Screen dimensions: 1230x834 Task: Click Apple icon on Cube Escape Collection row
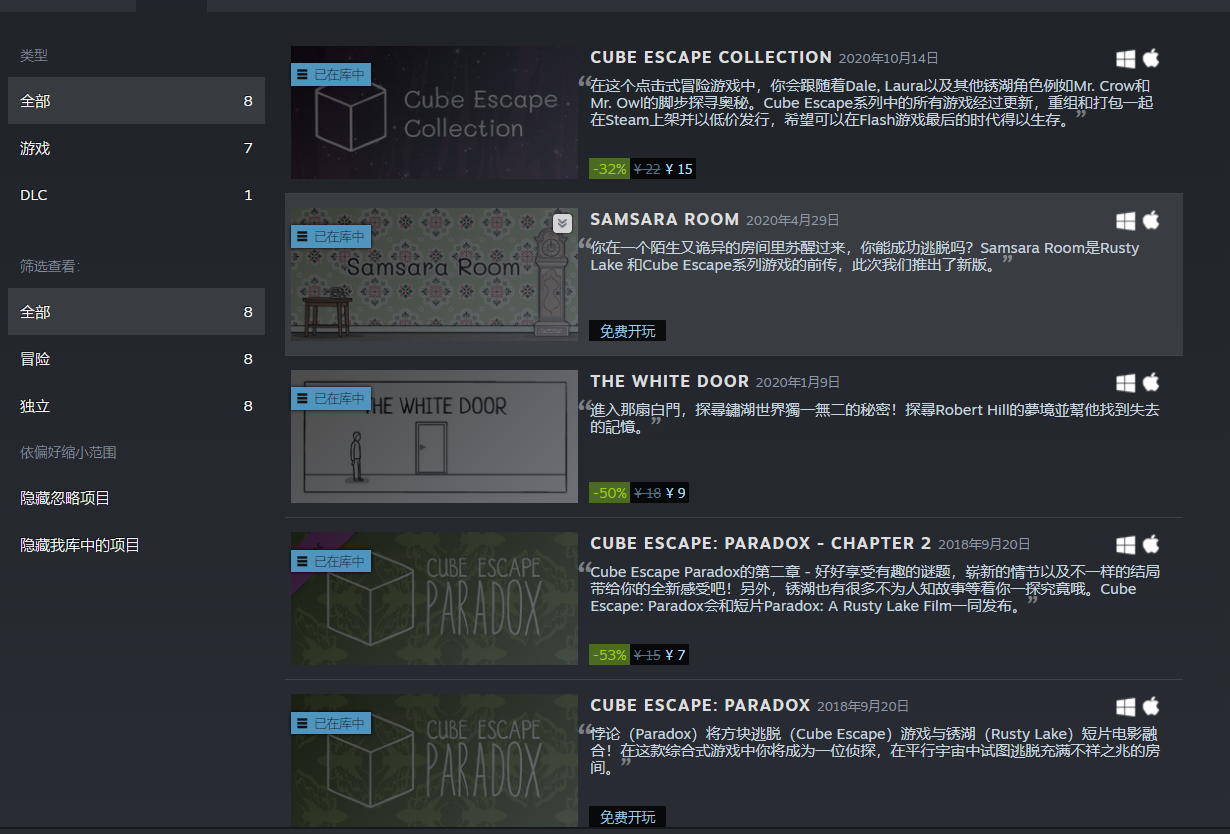point(1151,58)
